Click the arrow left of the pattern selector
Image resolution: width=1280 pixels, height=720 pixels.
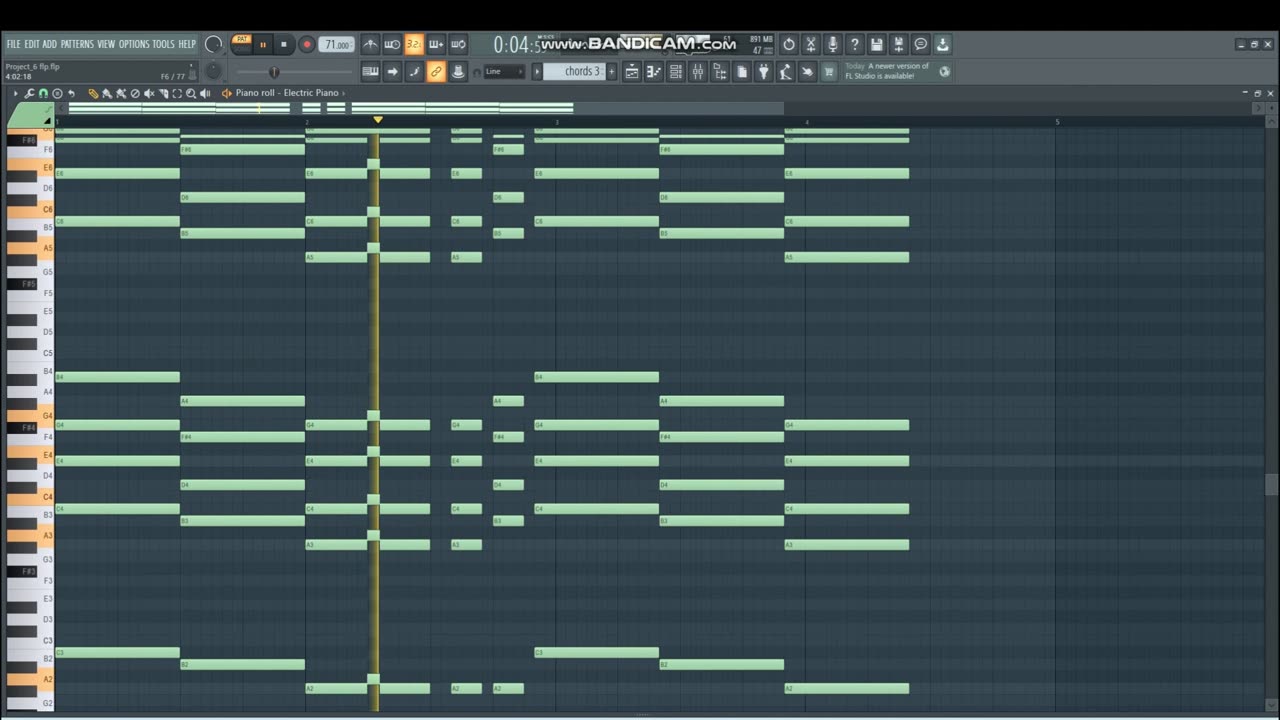coord(536,71)
